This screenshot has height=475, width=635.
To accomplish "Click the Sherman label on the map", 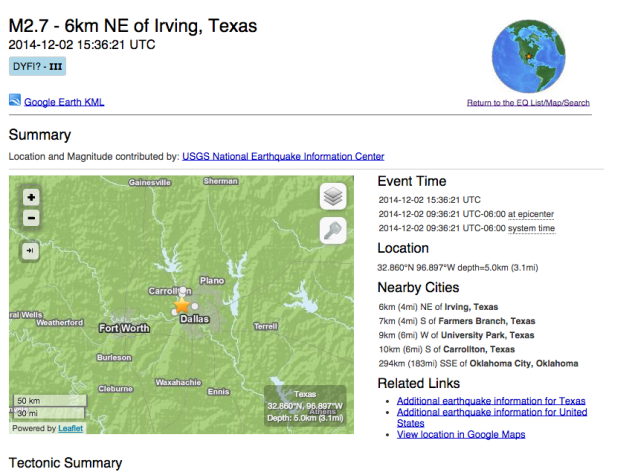I will click(221, 181).
